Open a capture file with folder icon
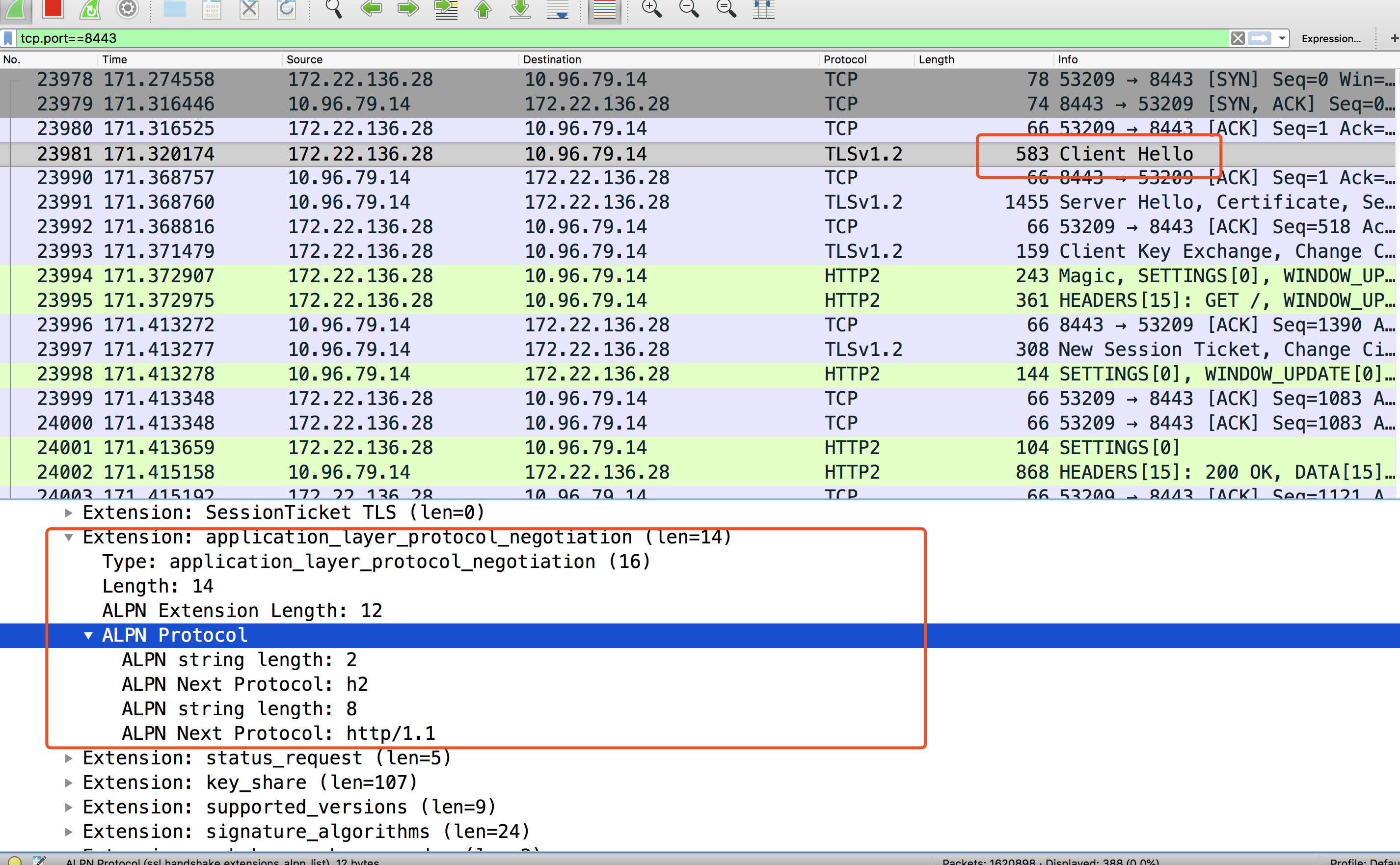The height and width of the screenshot is (865, 1400). 174,8
